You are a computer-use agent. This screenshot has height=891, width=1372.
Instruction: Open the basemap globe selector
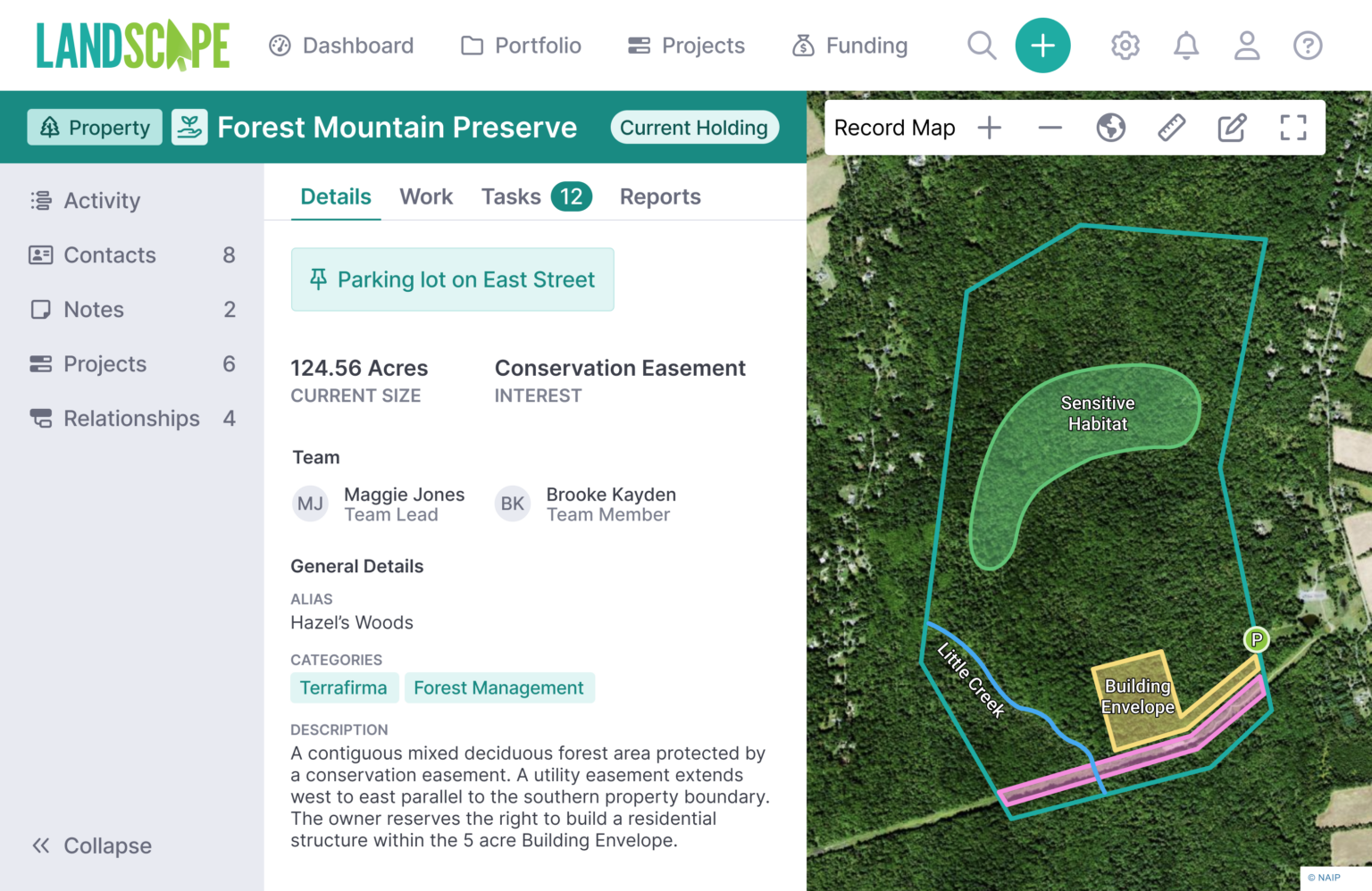pos(1110,127)
